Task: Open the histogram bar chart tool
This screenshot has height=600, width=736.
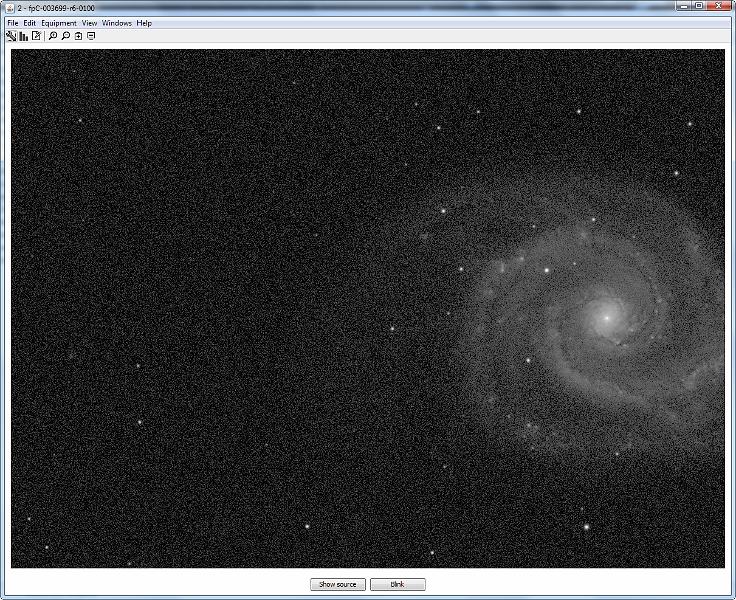Action: pyautogui.click(x=23, y=36)
